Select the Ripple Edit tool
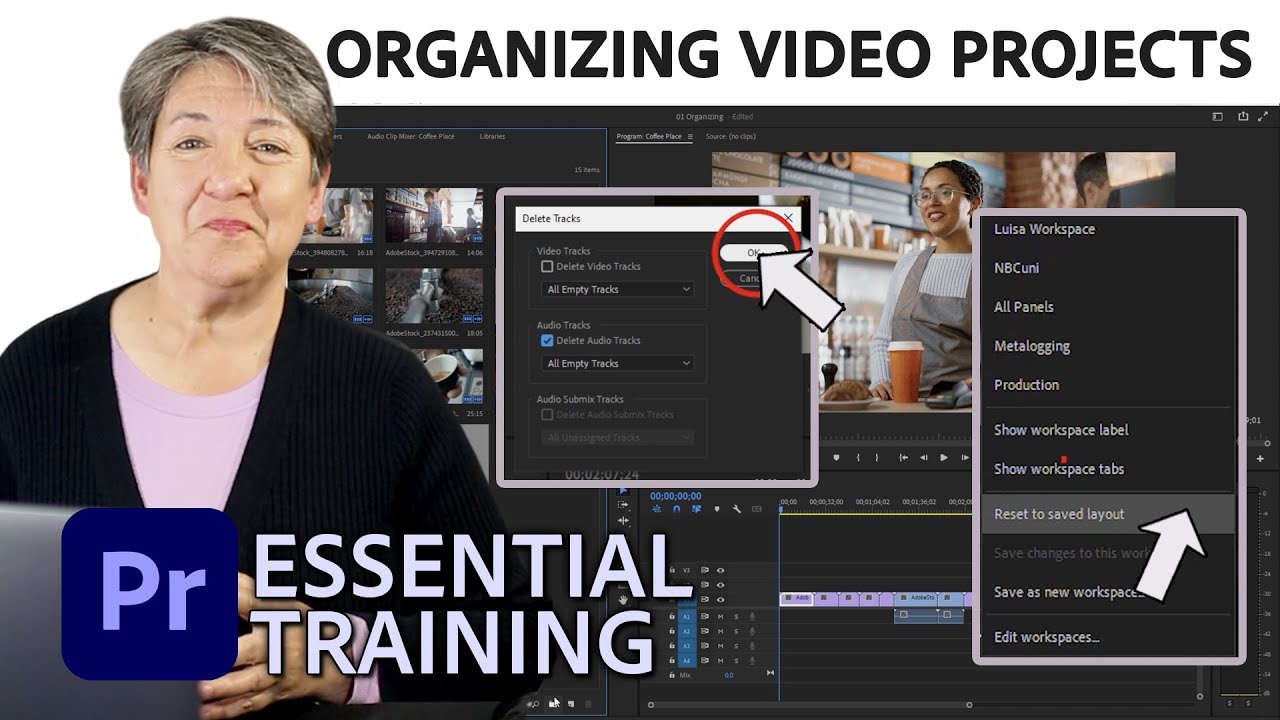 (x=623, y=520)
